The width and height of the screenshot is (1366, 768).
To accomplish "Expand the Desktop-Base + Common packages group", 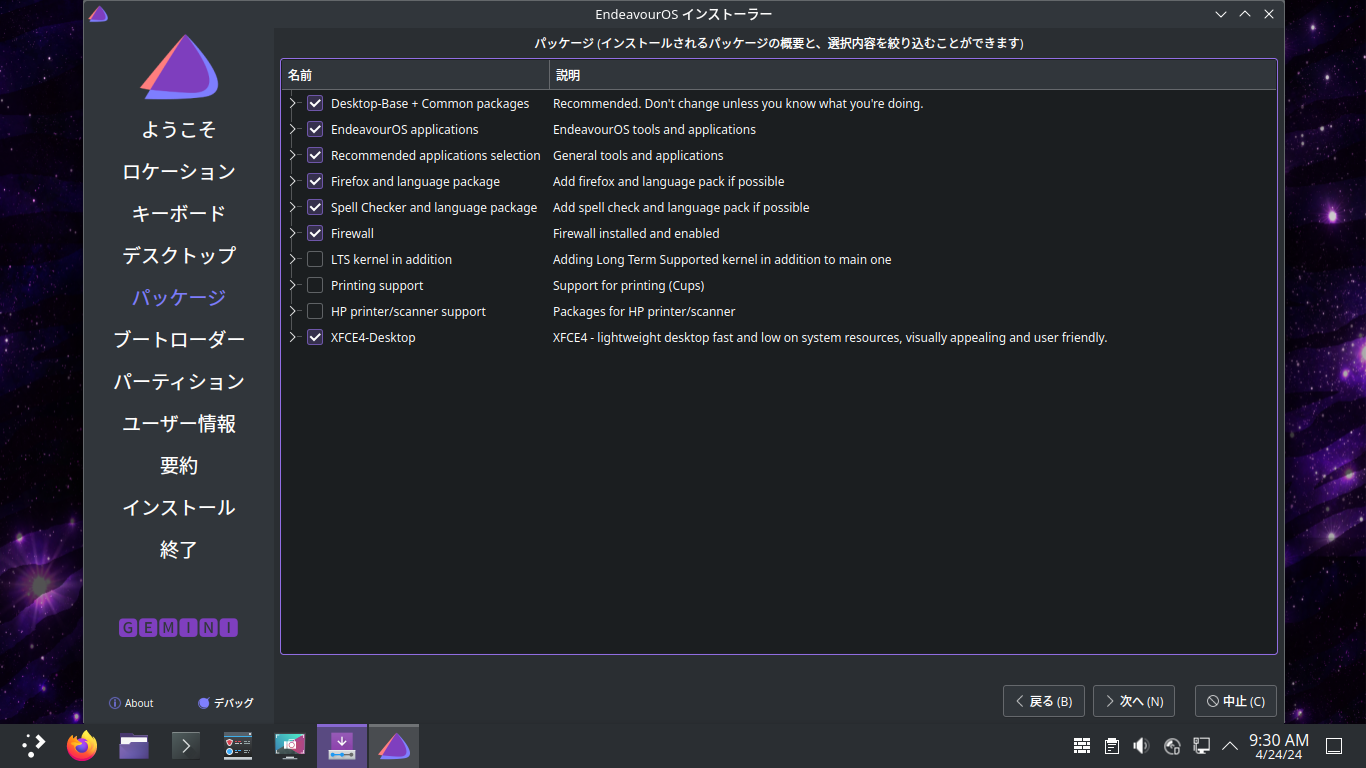I will point(293,103).
